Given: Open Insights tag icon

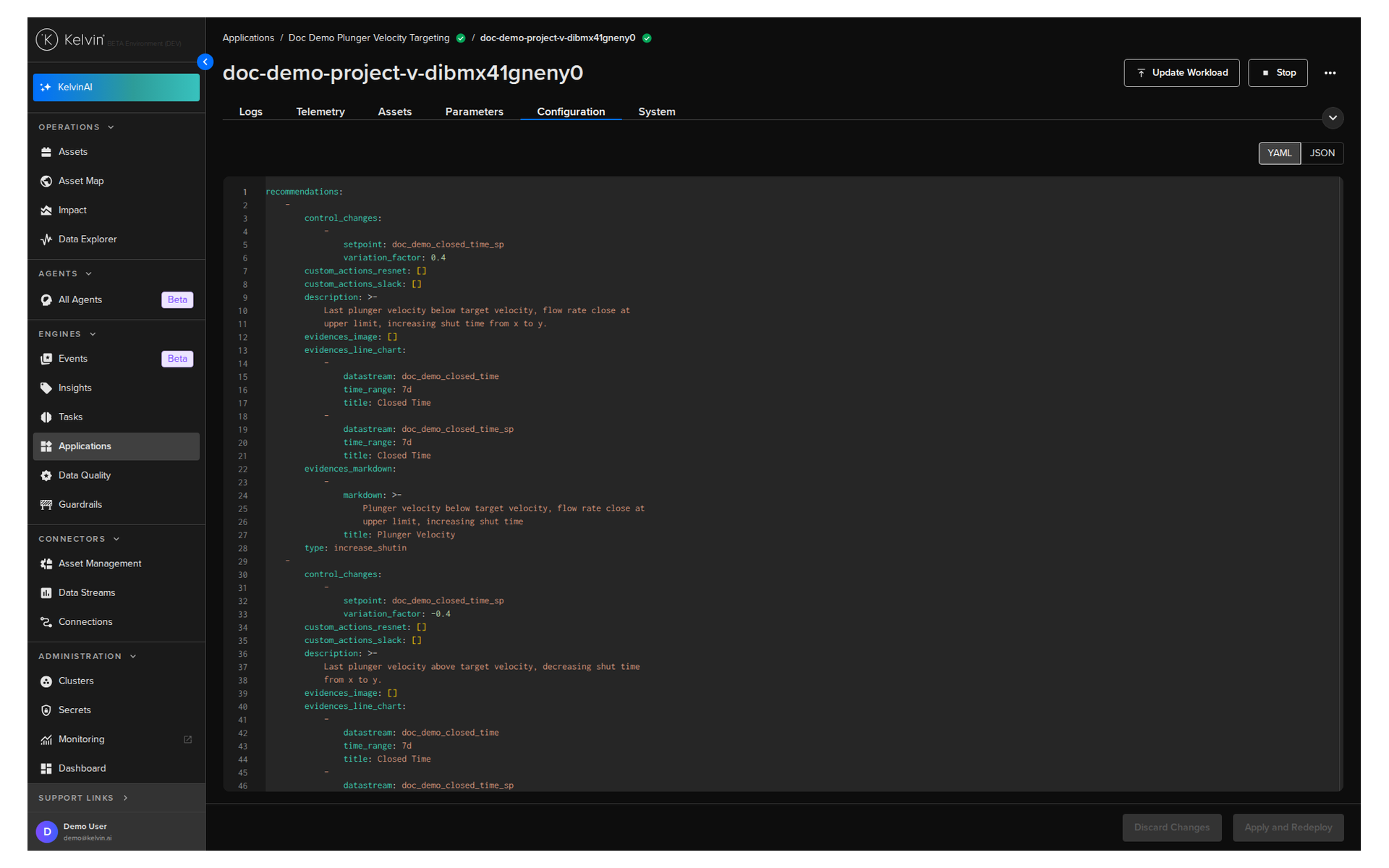Looking at the screenshot, I should 46,388.
